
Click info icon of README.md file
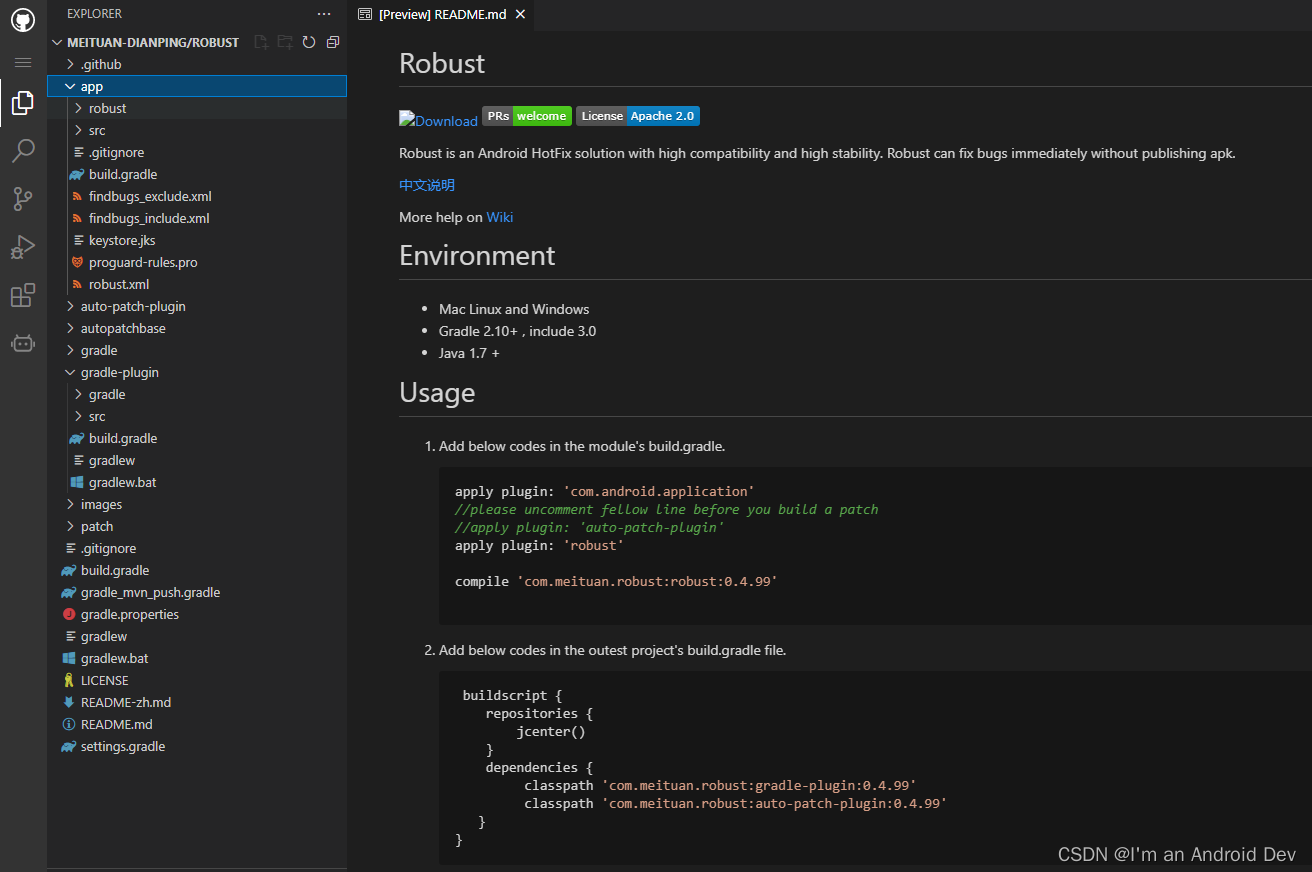click(69, 724)
